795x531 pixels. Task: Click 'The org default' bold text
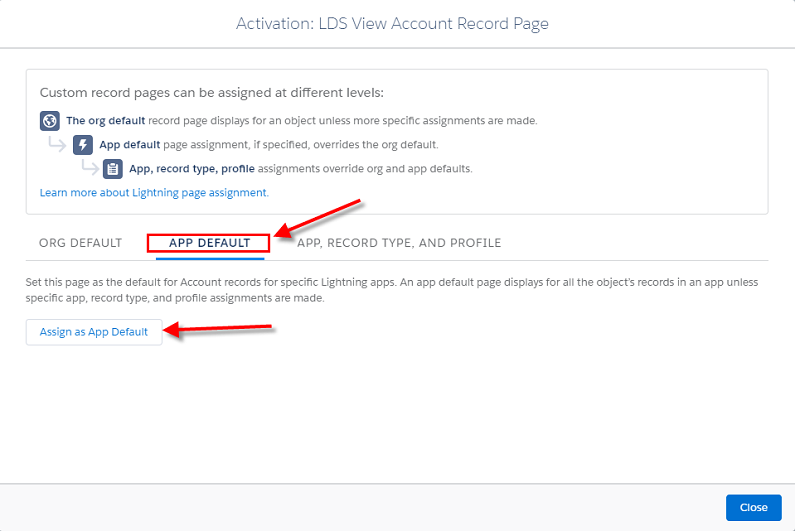click(x=105, y=121)
